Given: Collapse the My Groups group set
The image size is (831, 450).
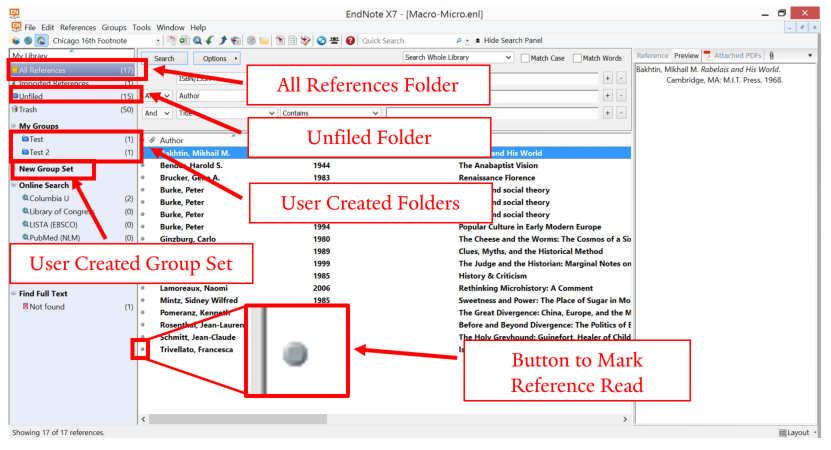Looking at the screenshot, I should (x=14, y=126).
